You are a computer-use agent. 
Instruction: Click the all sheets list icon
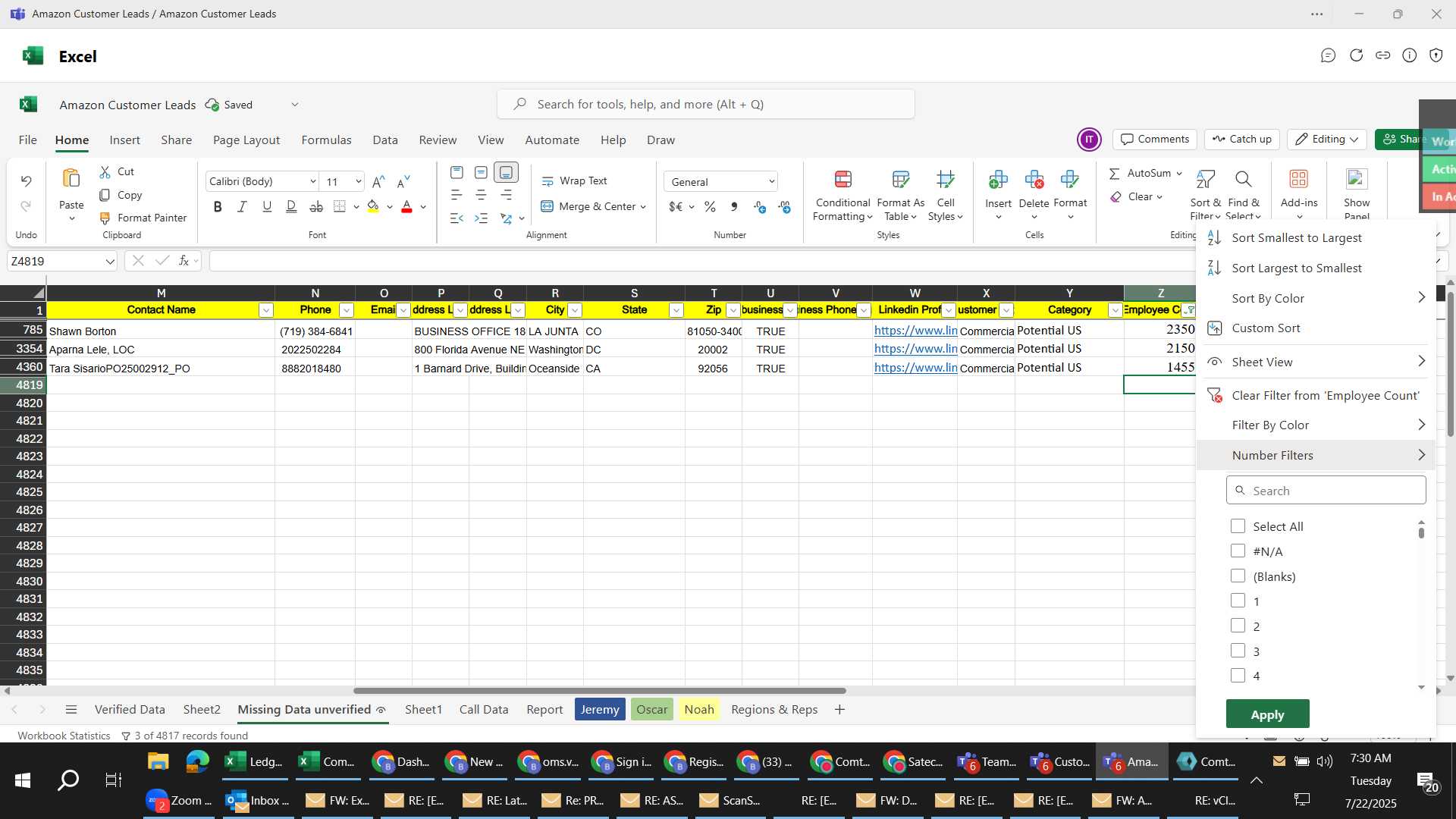click(x=71, y=710)
